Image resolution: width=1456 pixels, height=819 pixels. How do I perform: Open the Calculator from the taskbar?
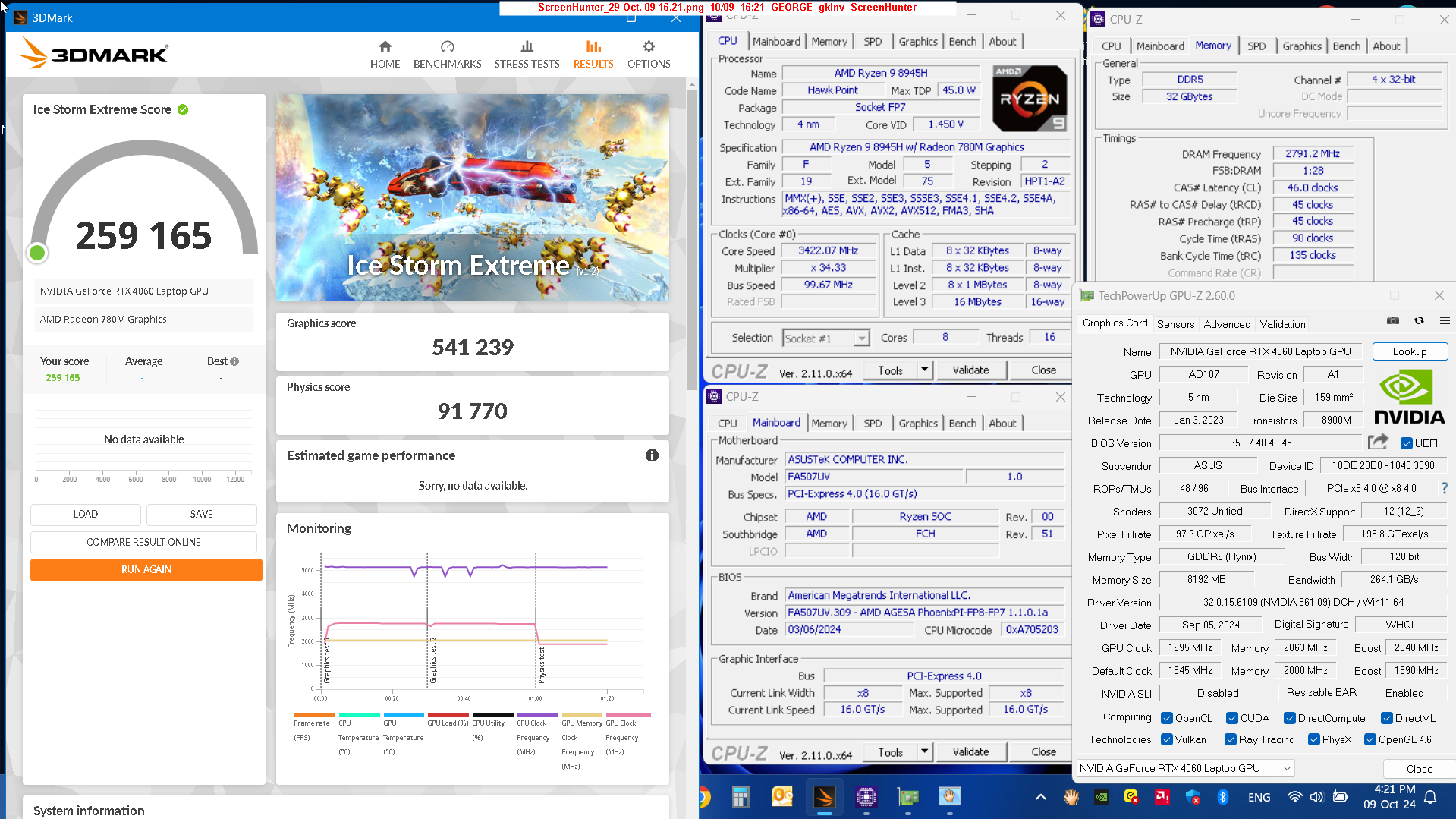click(741, 797)
